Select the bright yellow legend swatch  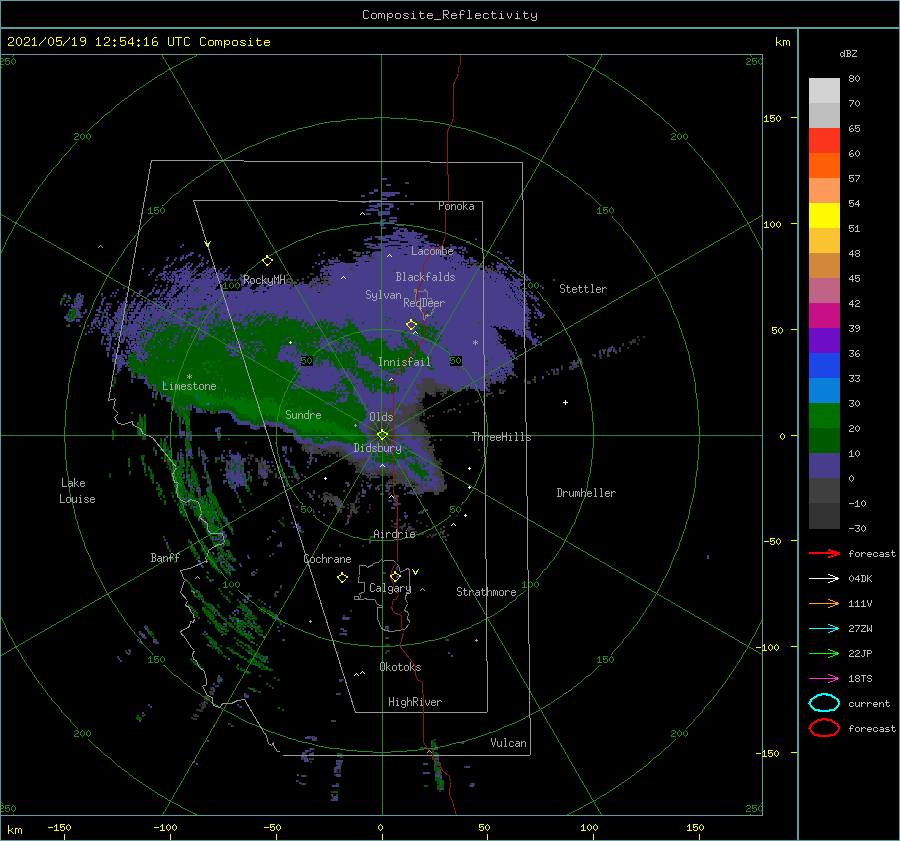tap(824, 215)
